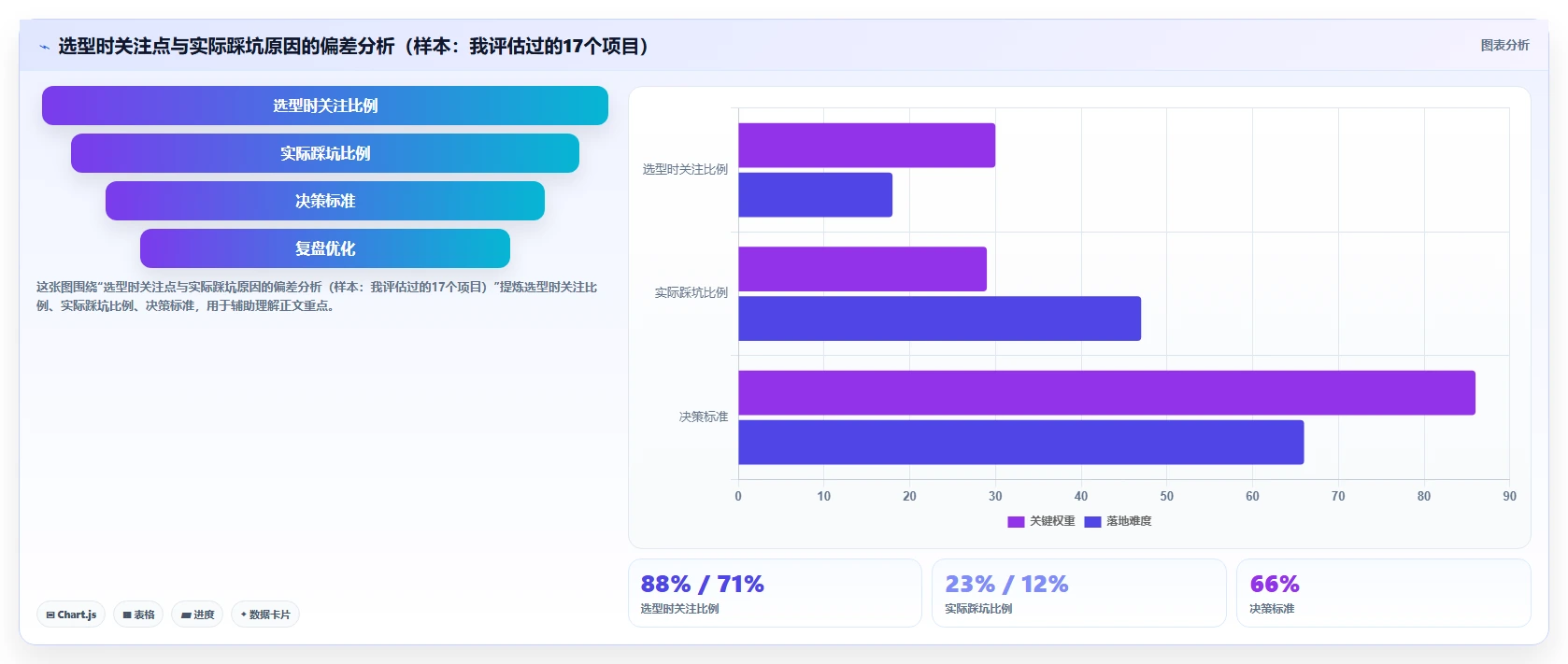Click the 88% / 71% data card value

702,585
